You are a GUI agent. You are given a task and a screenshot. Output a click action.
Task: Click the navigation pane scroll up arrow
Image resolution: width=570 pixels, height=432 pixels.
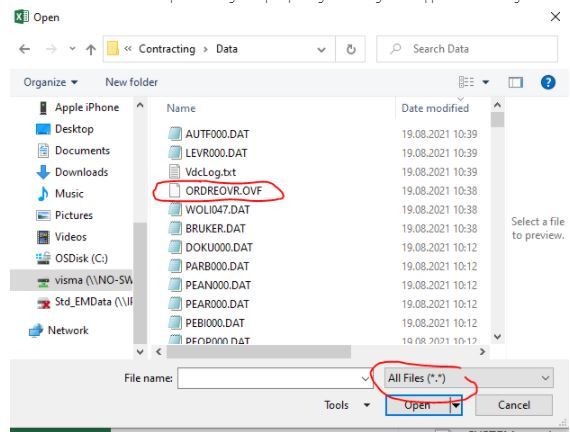140,106
